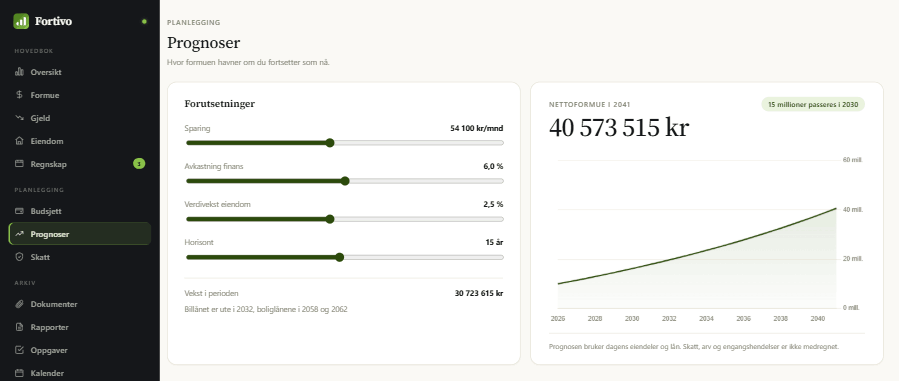Click the HOVEDBOK sidebar section header
Viewport: 899px width, 381px height.
click(34, 51)
